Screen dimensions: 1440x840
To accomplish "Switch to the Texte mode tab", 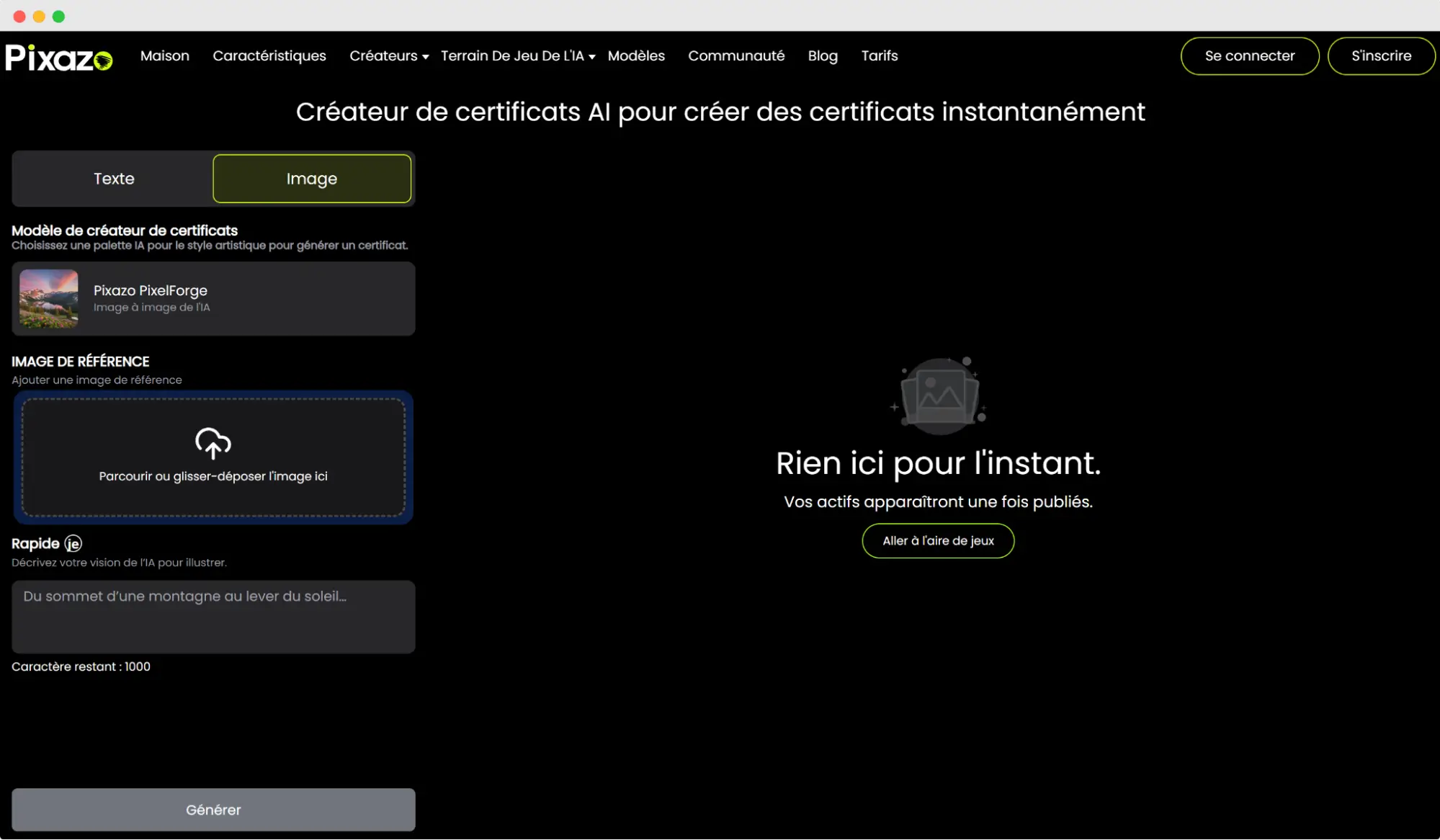I will click(x=114, y=179).
